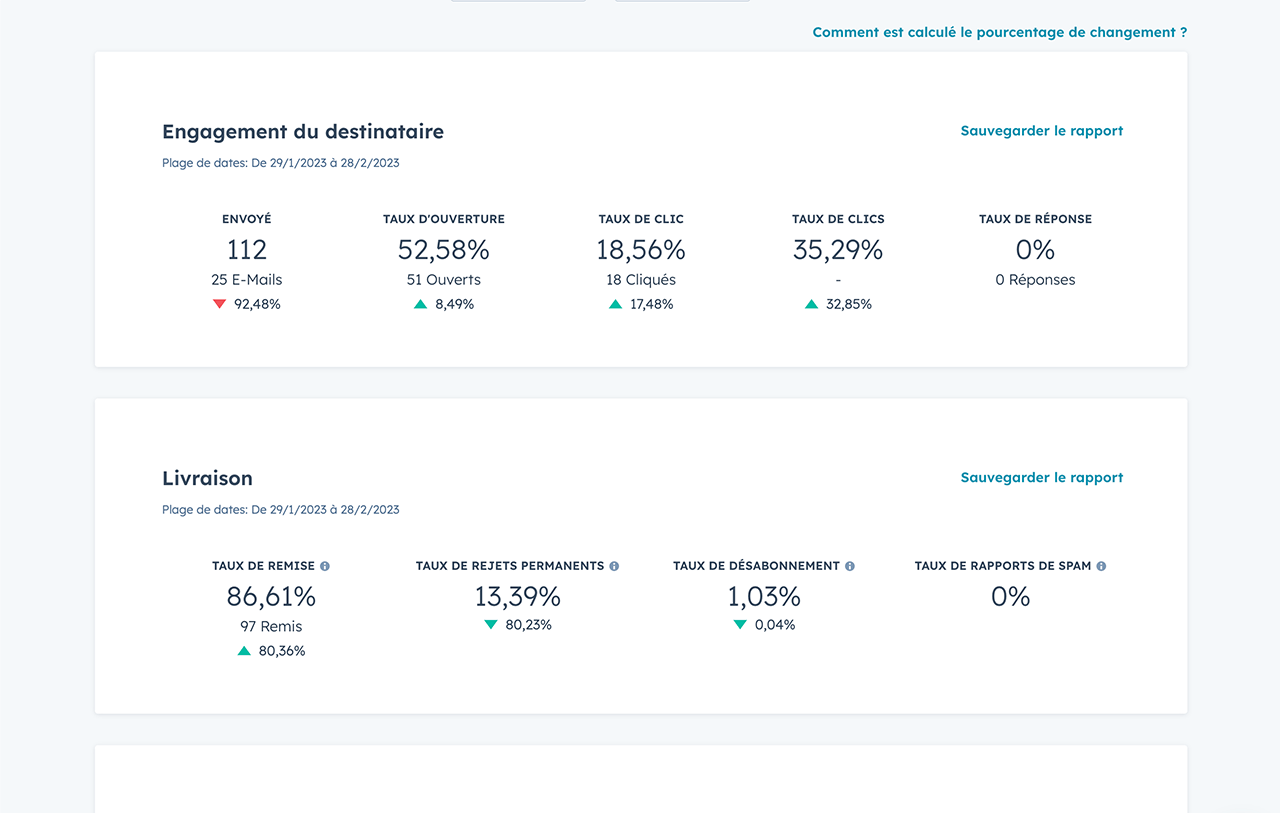Click the '18 Cliqués' text

(641, 280)
